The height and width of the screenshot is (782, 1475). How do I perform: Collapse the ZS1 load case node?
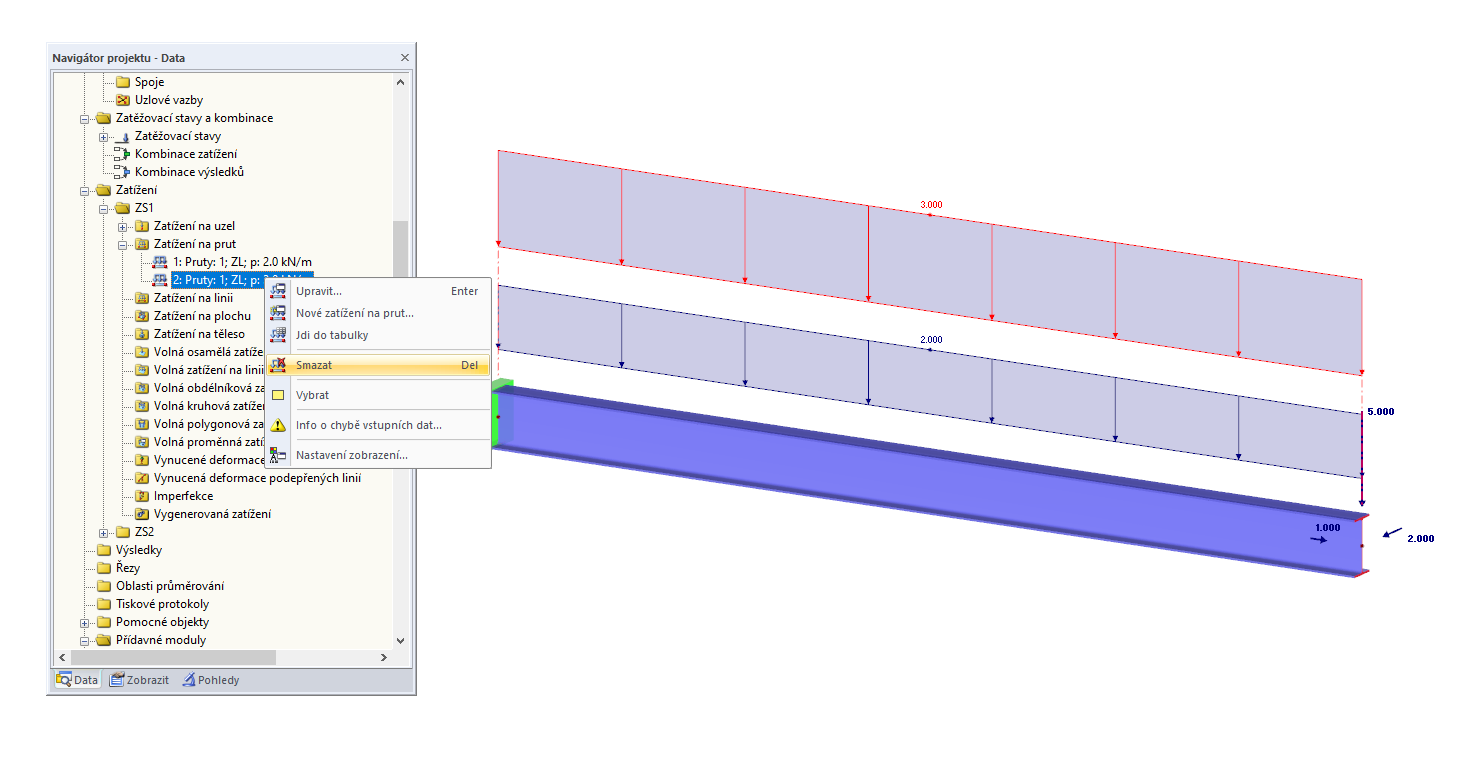click(104, 208)
